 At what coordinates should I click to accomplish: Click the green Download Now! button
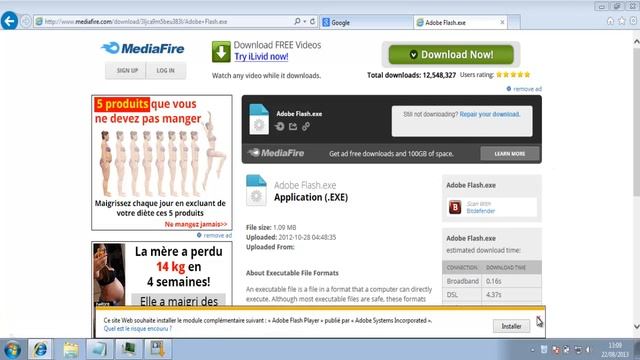pos(451,54)
